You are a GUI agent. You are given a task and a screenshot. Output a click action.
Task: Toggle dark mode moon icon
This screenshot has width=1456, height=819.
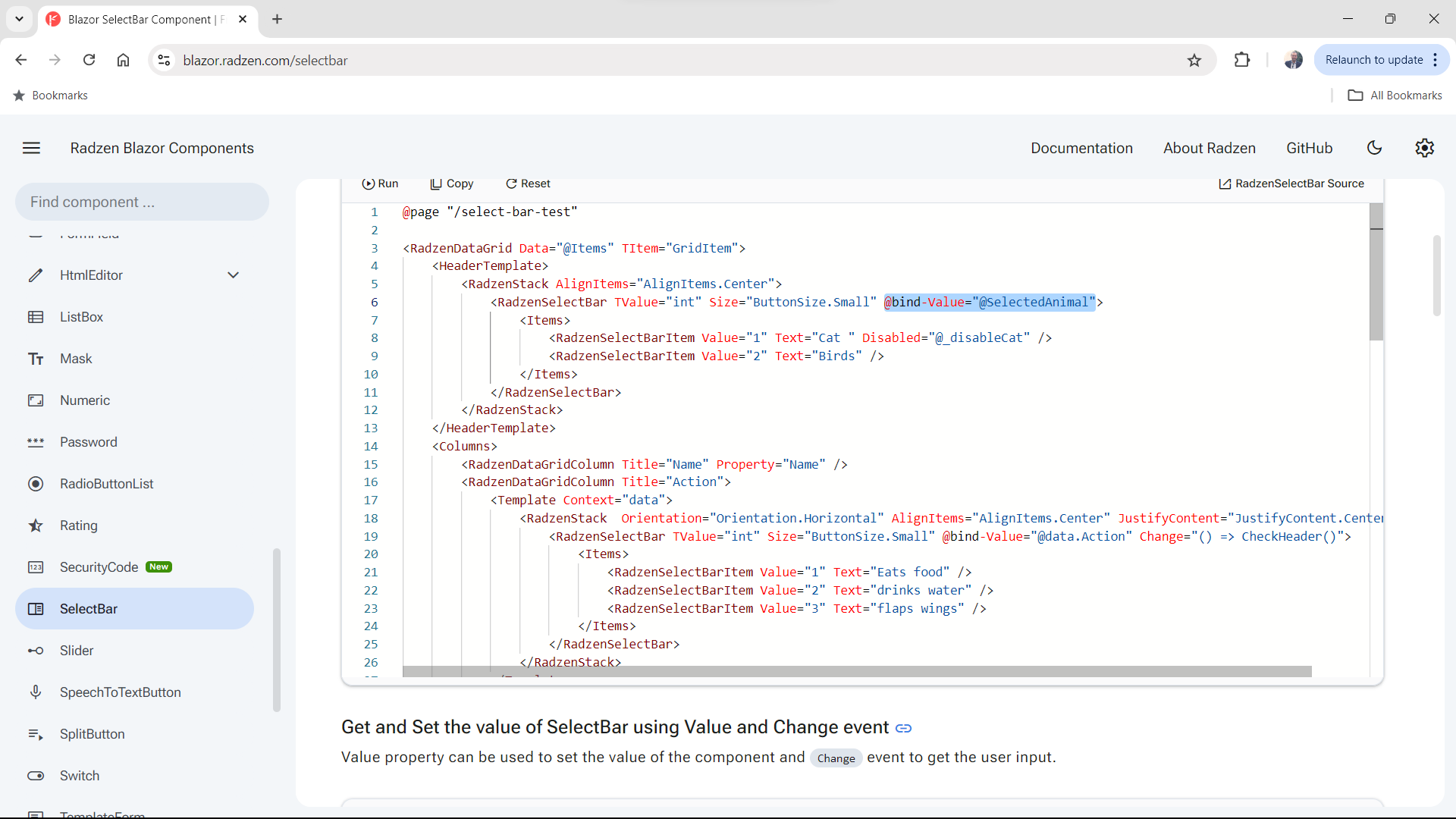pos(1375,148)
